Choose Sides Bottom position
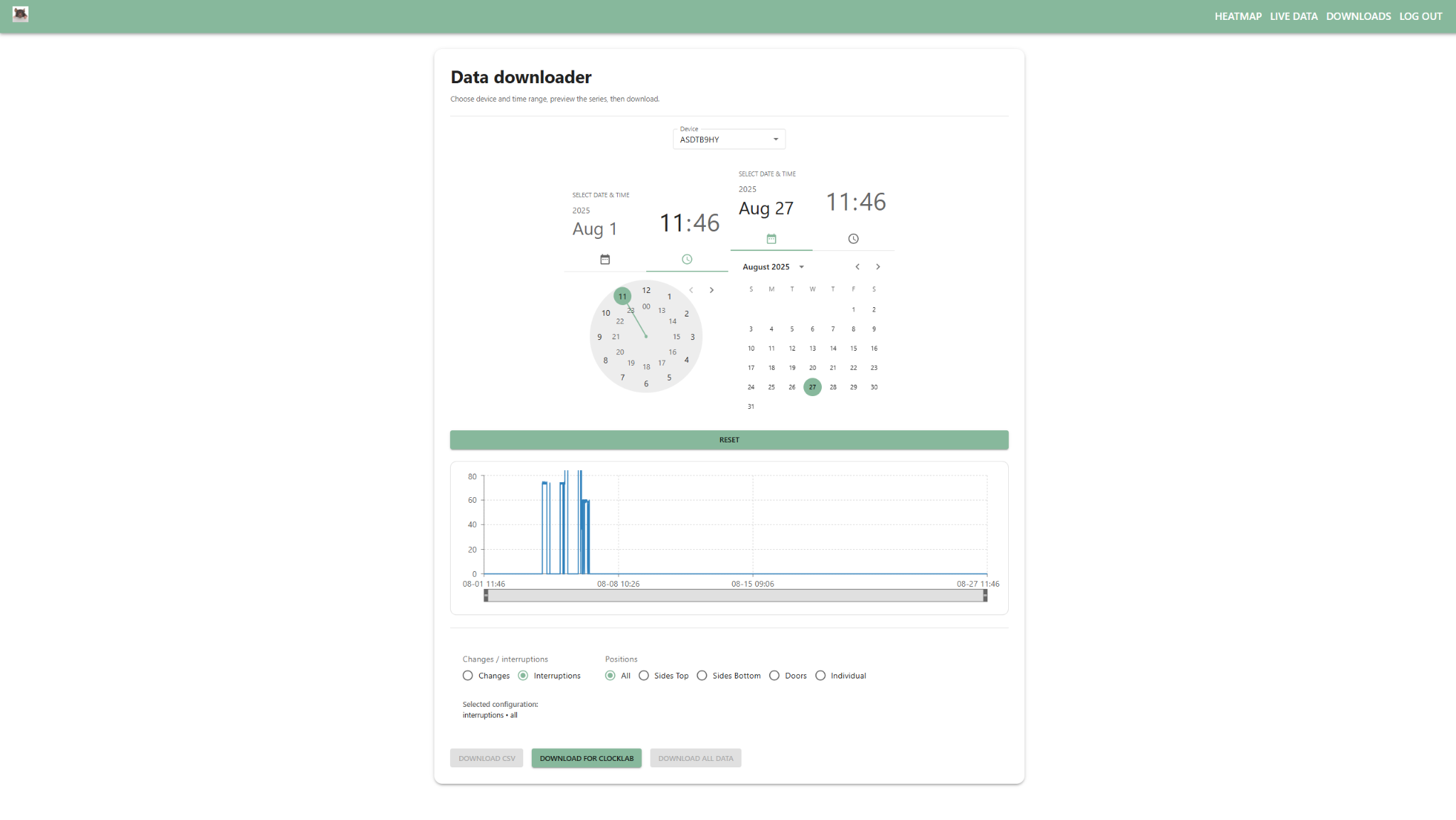This screenshot has height=820, width=1456. [702, 676]
